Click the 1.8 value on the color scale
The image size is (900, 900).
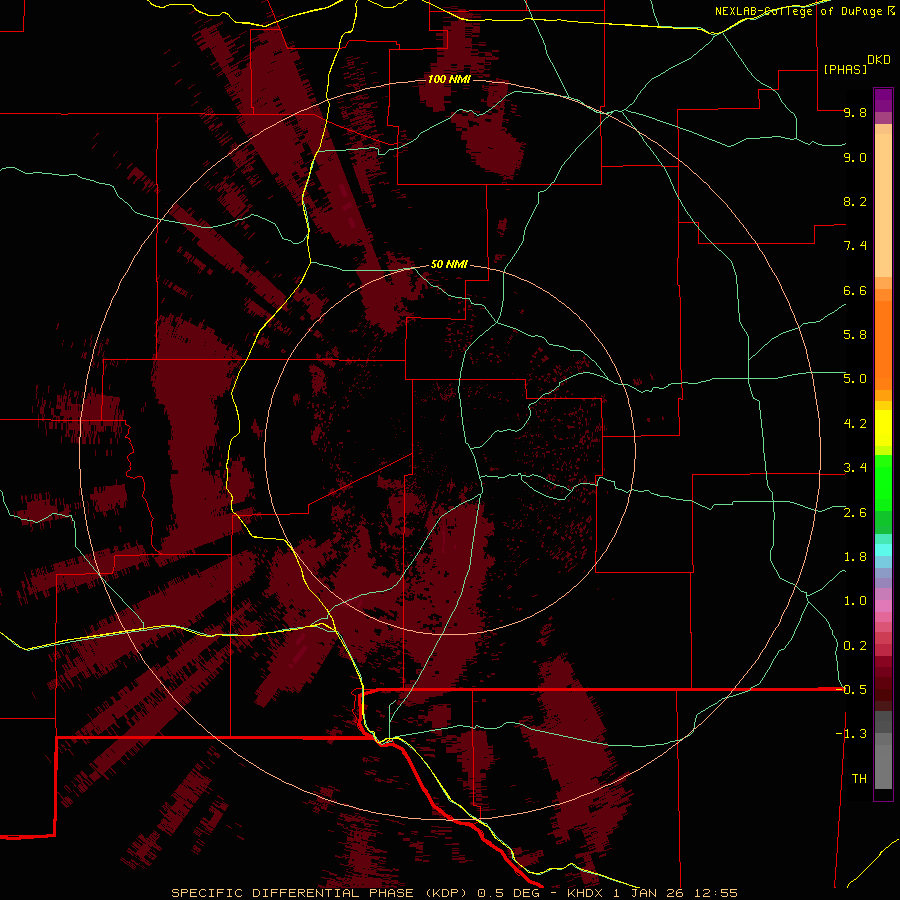tap(855, 557)
